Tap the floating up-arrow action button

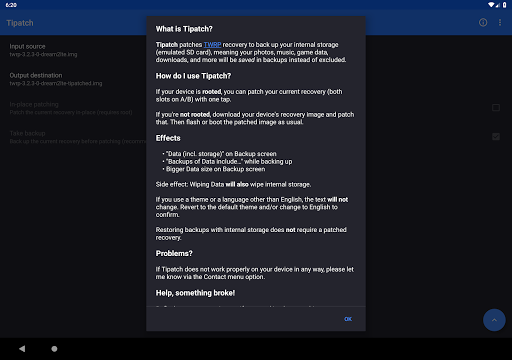point(494,320)
